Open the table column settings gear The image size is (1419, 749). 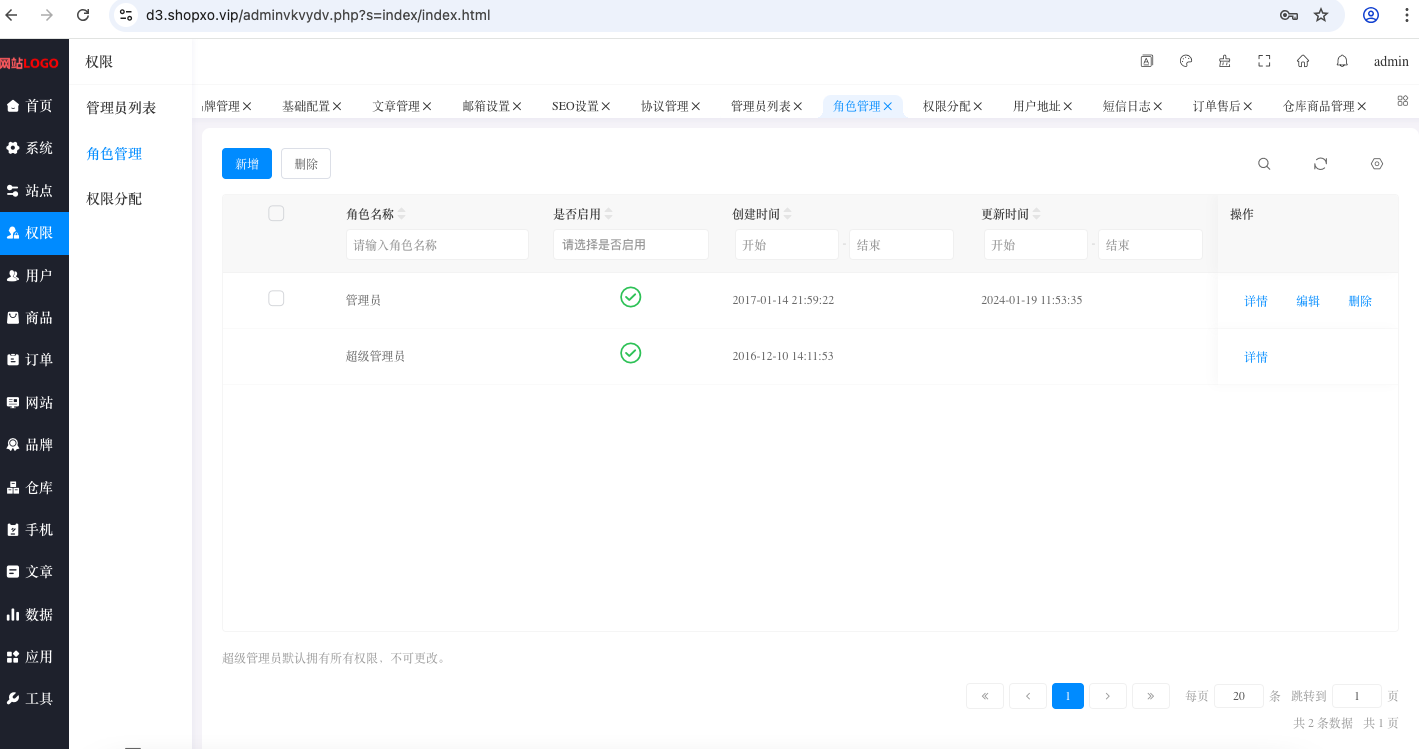coord(1376,164)
